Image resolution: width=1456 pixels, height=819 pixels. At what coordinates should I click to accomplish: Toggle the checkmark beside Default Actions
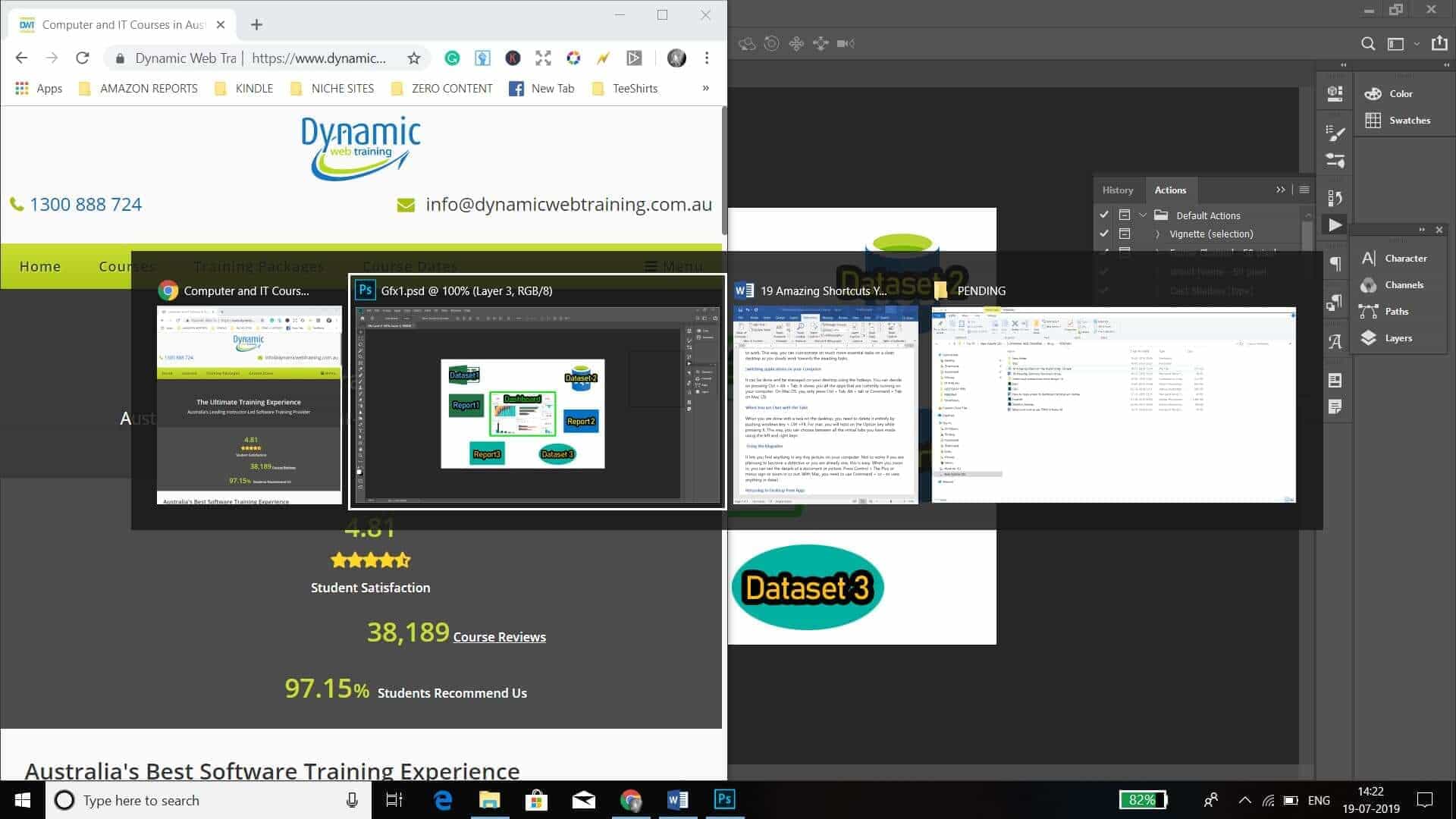click(1104, 215)
